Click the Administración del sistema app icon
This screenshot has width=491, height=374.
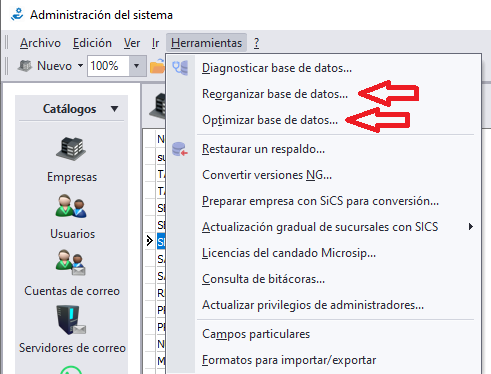click(x=17, y=15)
